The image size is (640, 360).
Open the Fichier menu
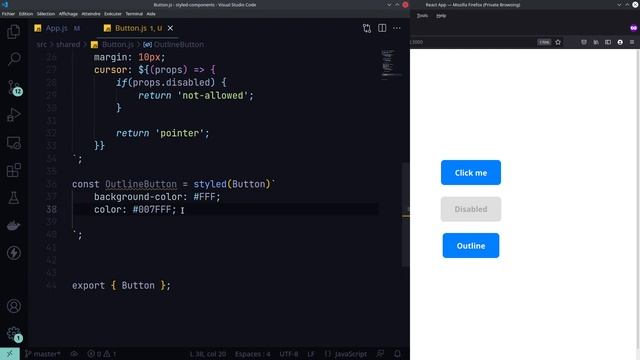pyautogui.click(x=8, y=14)
